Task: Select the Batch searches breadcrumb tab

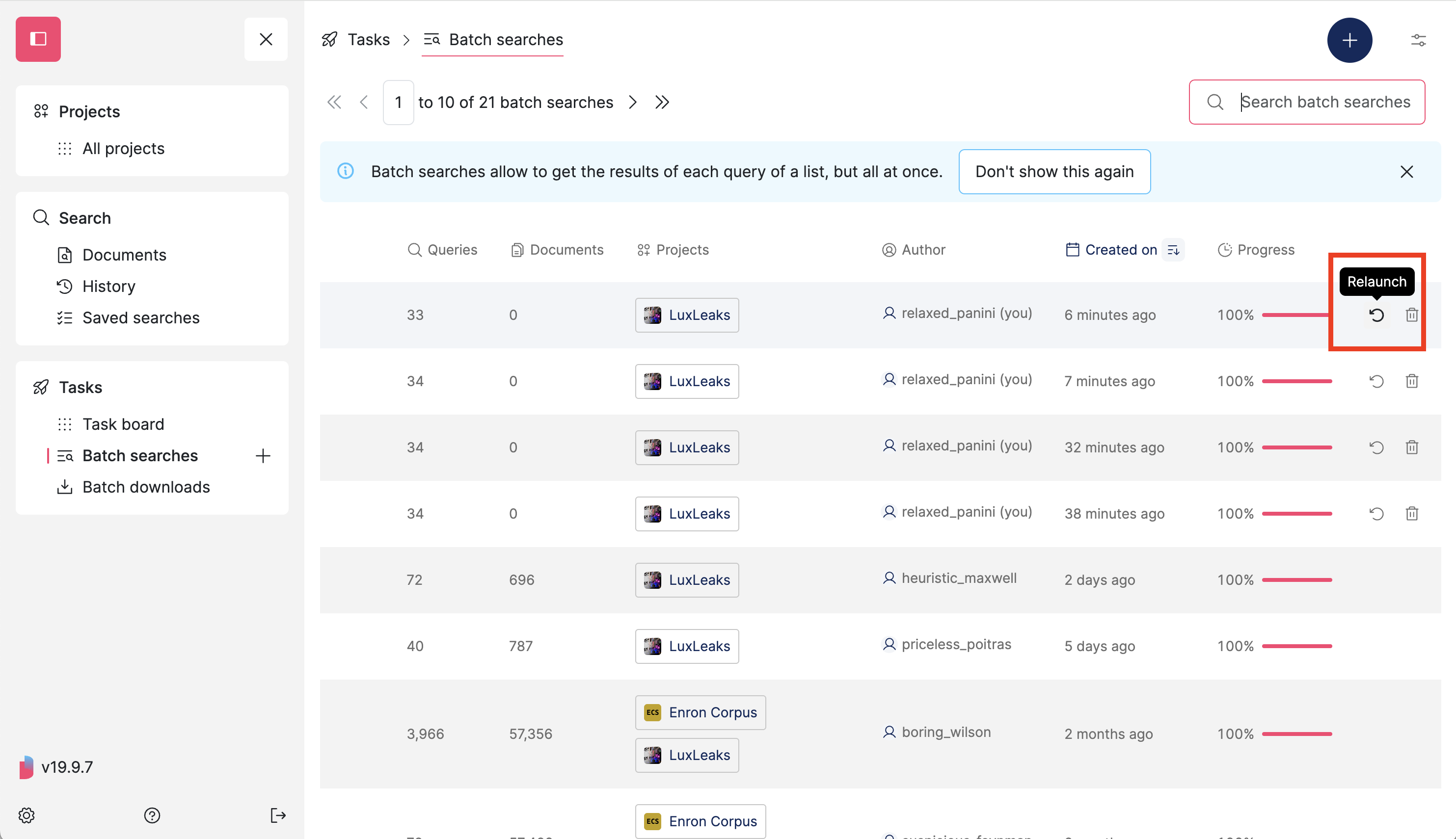Action: point(506,39)
